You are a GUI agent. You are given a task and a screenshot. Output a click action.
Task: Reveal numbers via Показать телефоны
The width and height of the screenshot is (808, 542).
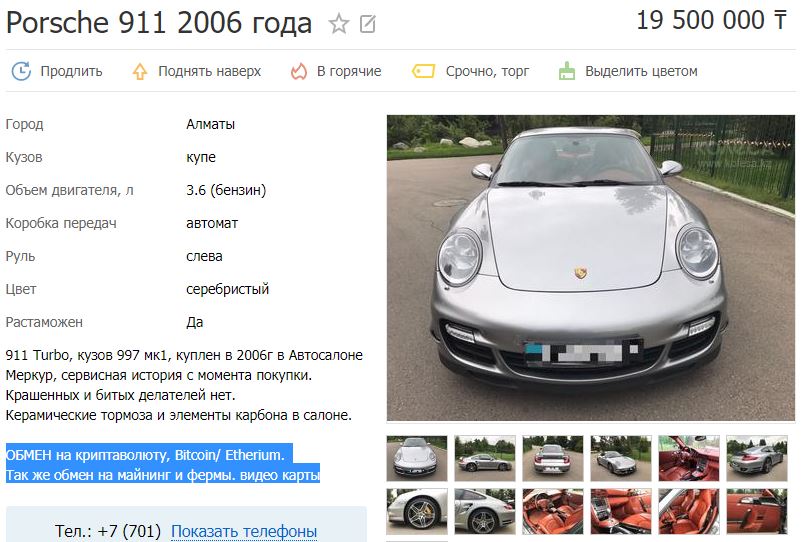point(244,531)
